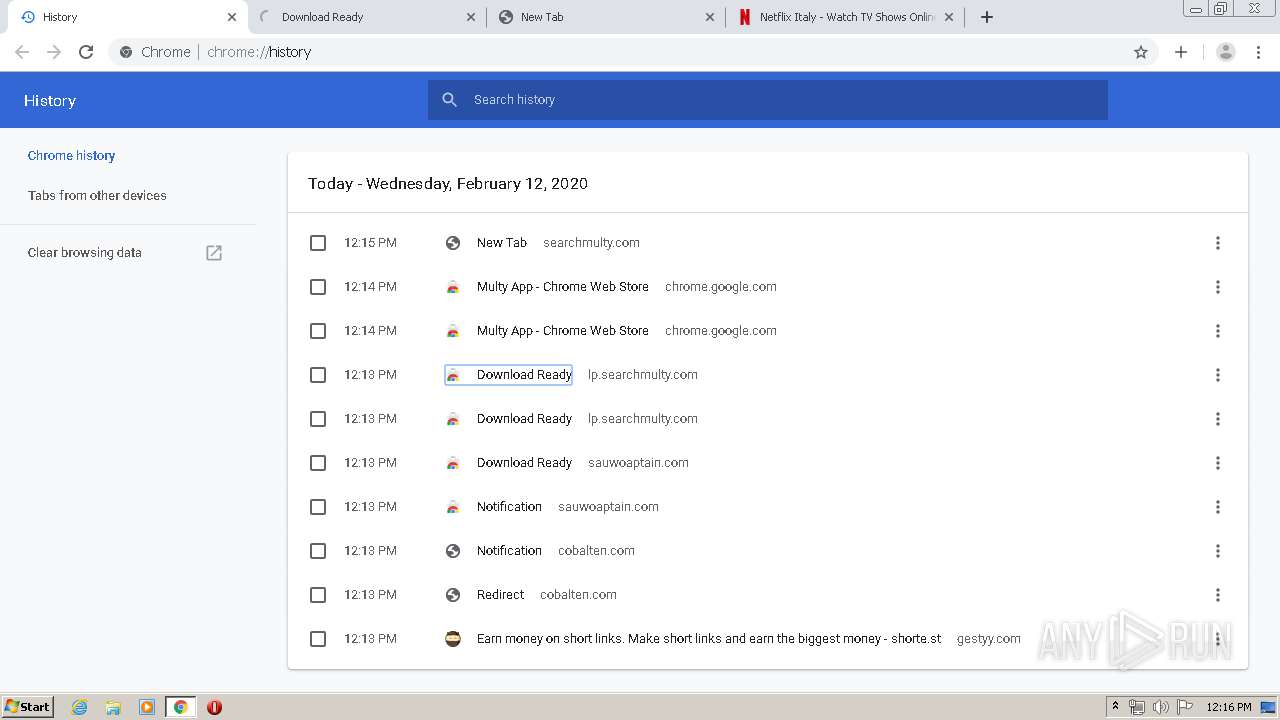Click the taskbar clock showing 12:16 PM
The height and width of the screenshot is (720, 1280).
point(1229,707)
